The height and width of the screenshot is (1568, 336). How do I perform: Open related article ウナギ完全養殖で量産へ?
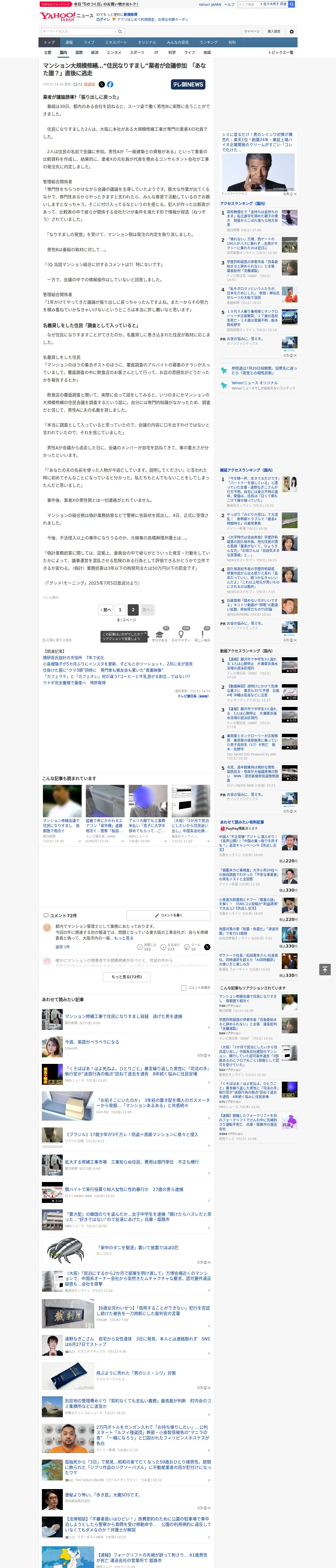pyautogui.click(x=74, y=683)
